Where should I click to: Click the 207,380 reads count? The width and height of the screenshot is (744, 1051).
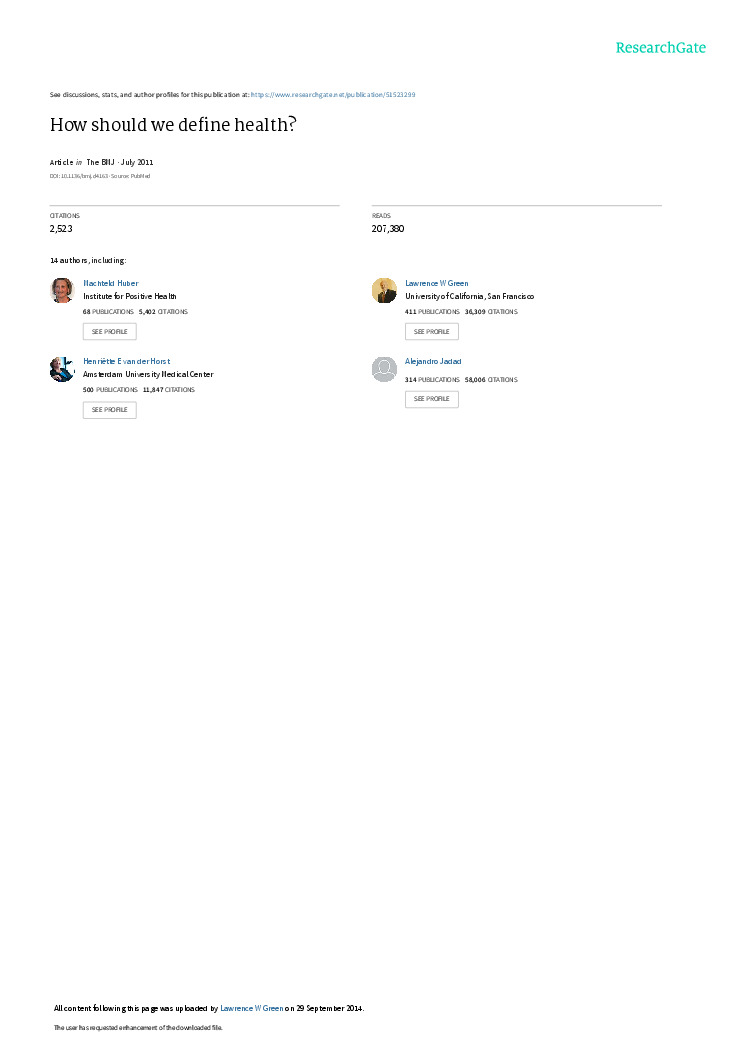pyautogui.click(x=388, y=229)
